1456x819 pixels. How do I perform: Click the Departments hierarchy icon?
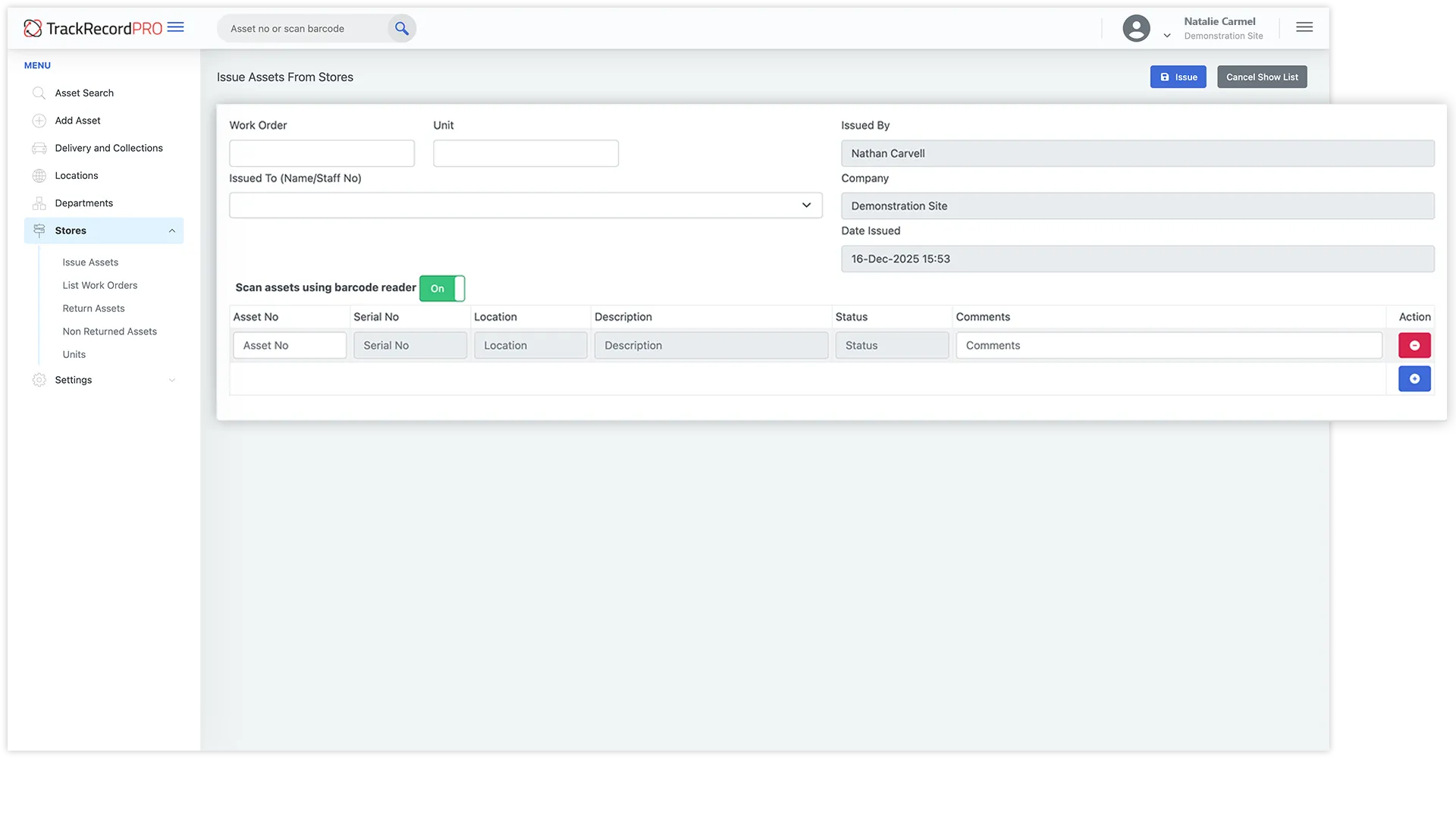[x=39, y=202]
